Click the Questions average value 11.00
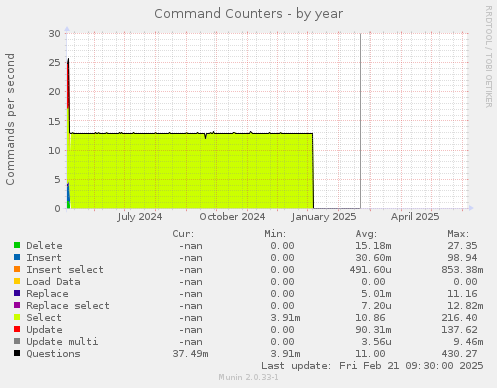Image resolution: width=497 pixels, height=388 pixels. [x=370, y=354]
